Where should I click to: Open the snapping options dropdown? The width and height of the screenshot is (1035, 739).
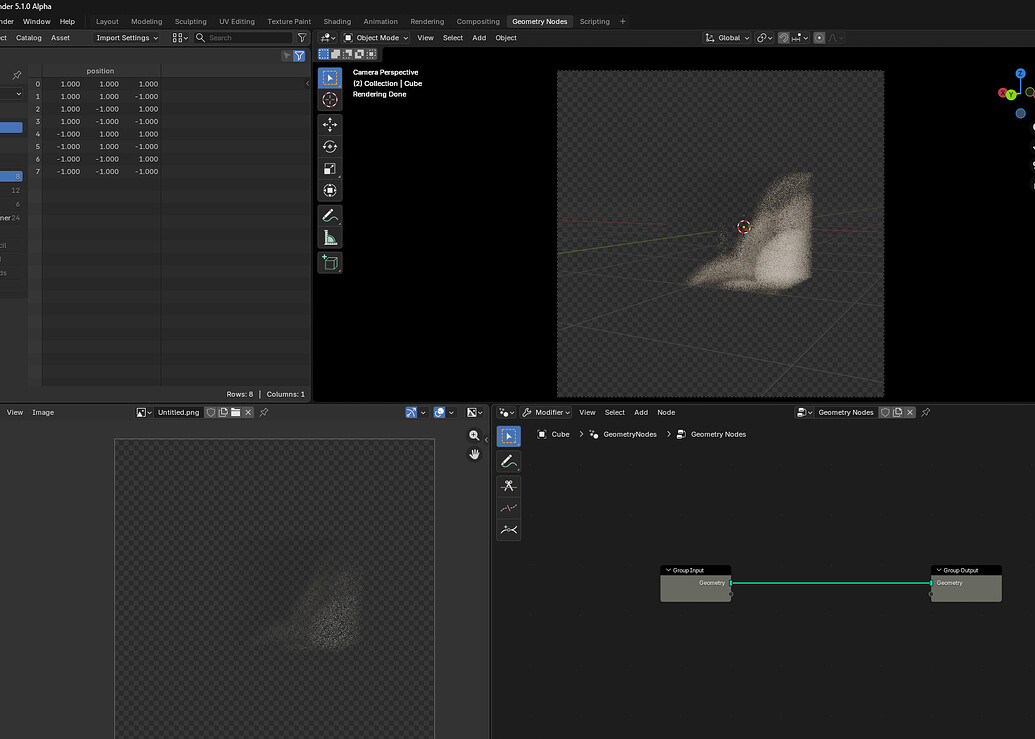[800, 38]
